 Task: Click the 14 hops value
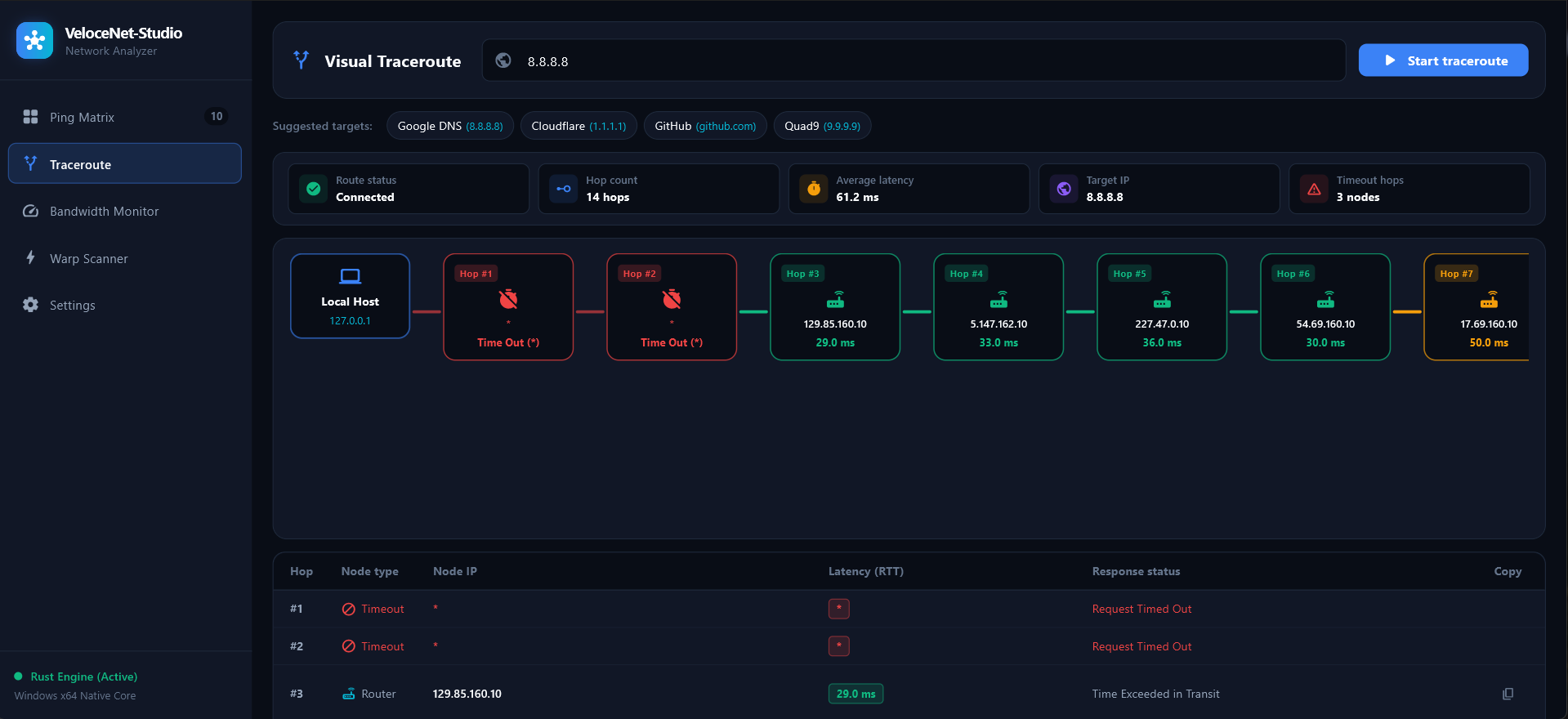coord(607,197)
